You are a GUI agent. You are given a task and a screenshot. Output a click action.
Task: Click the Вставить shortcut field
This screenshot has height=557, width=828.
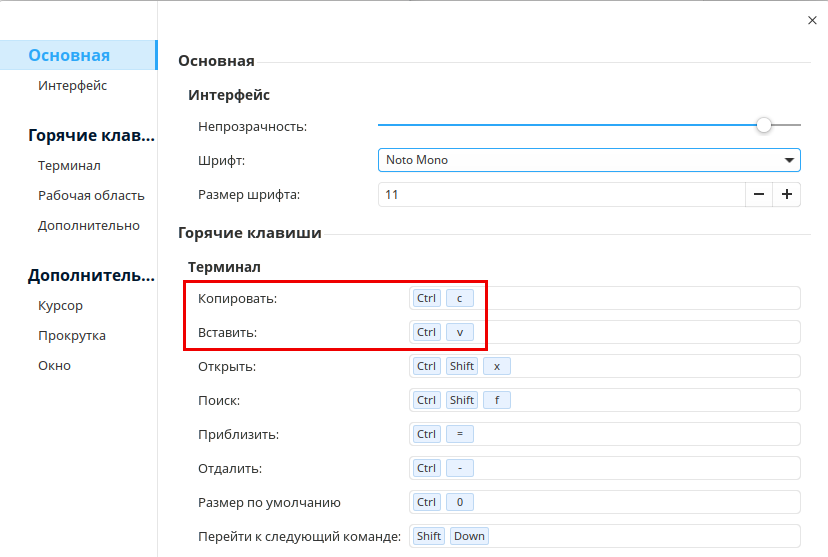(605, 332)
